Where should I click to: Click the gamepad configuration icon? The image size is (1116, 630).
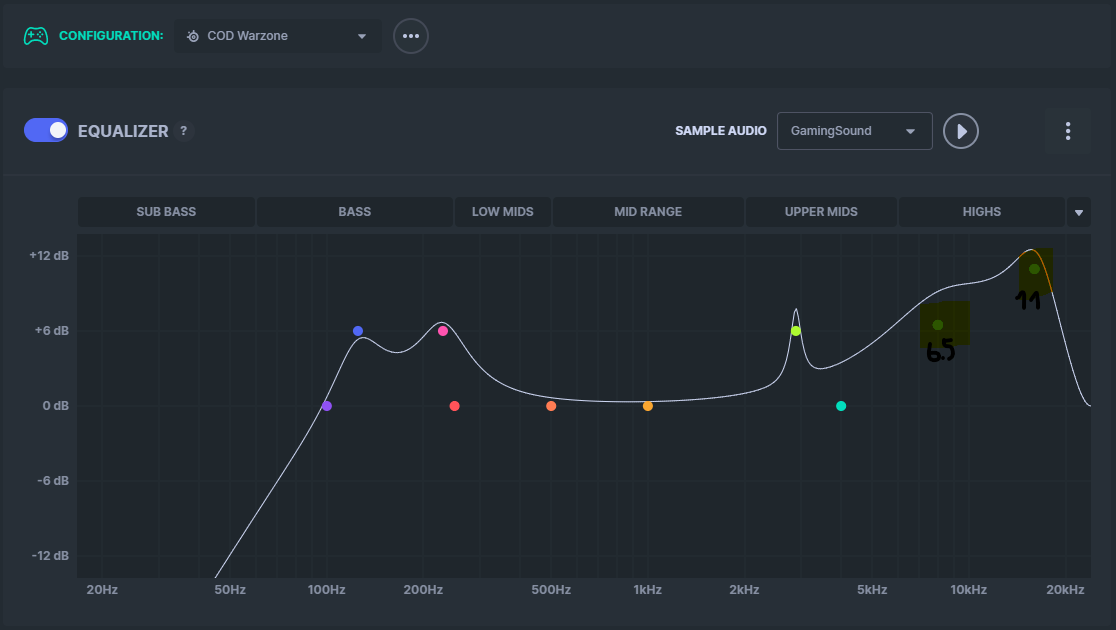click(x=36, y=36)
